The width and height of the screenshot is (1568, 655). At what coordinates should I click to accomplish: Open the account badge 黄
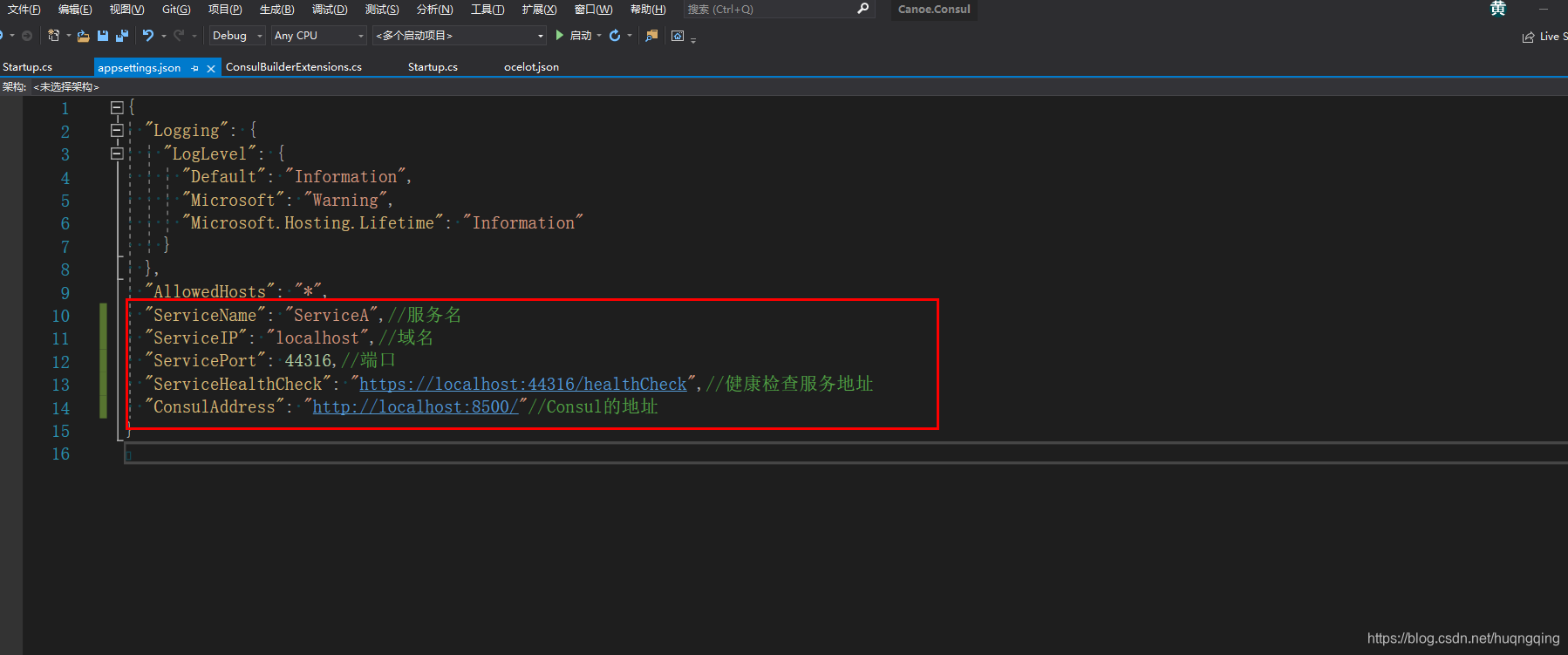coord(1498,9)
